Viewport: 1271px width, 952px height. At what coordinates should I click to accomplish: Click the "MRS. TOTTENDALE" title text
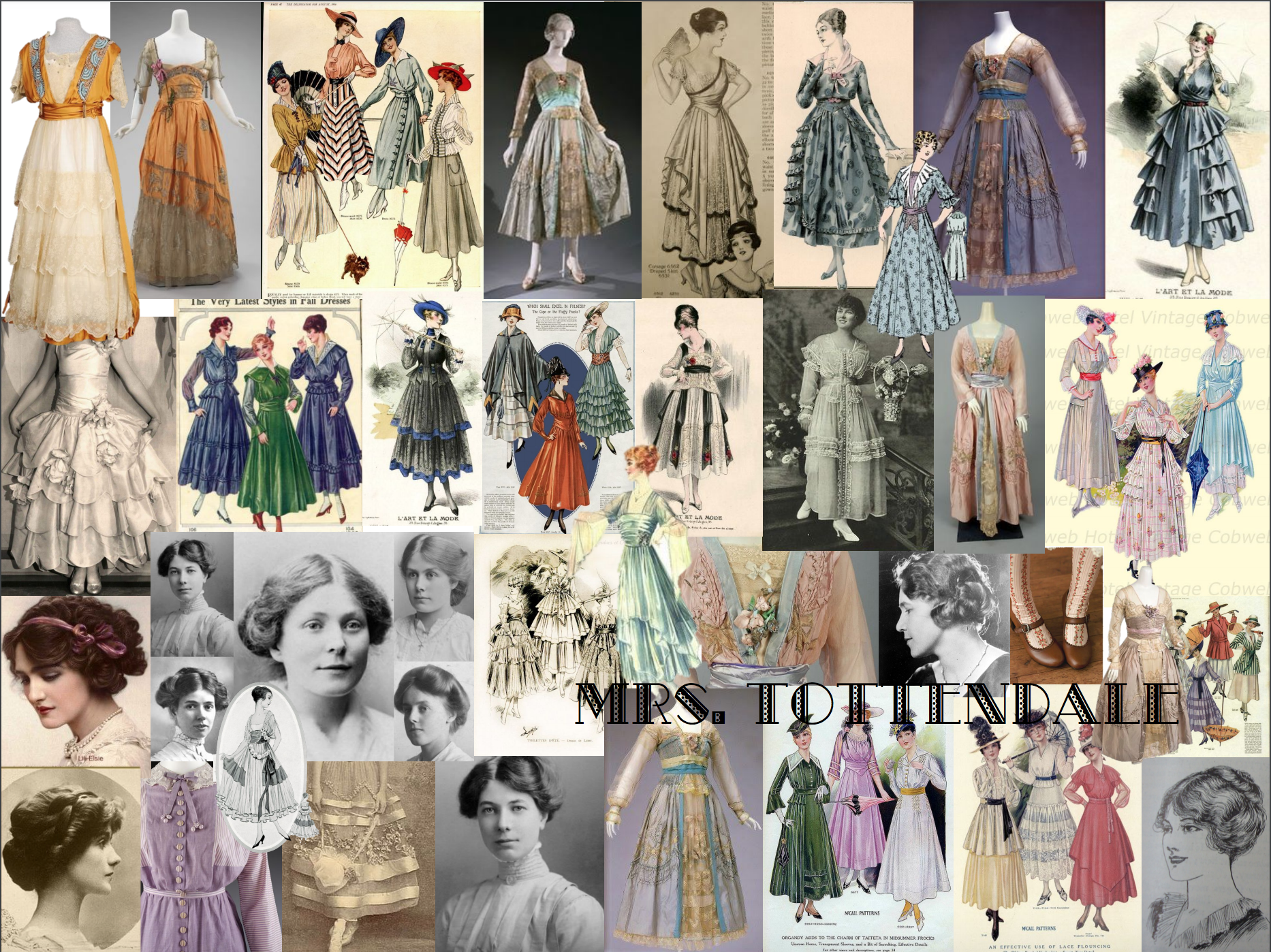pyautogui.click(x=877, y=705)
